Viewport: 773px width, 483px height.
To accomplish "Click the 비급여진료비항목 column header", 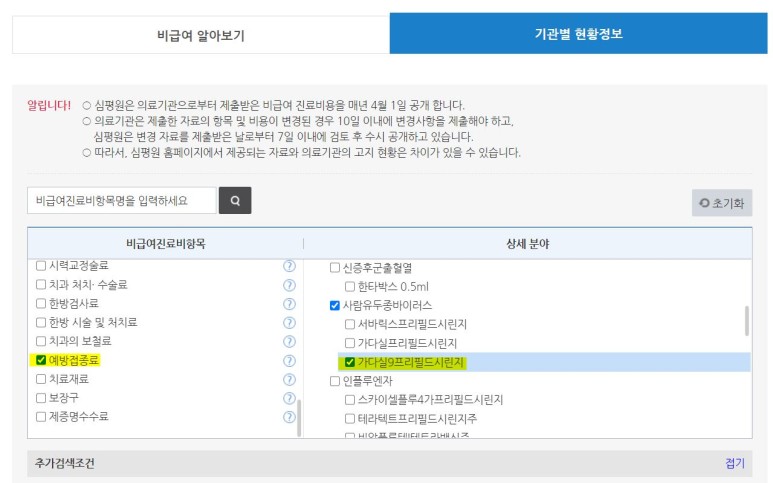I will click(166, 243).
